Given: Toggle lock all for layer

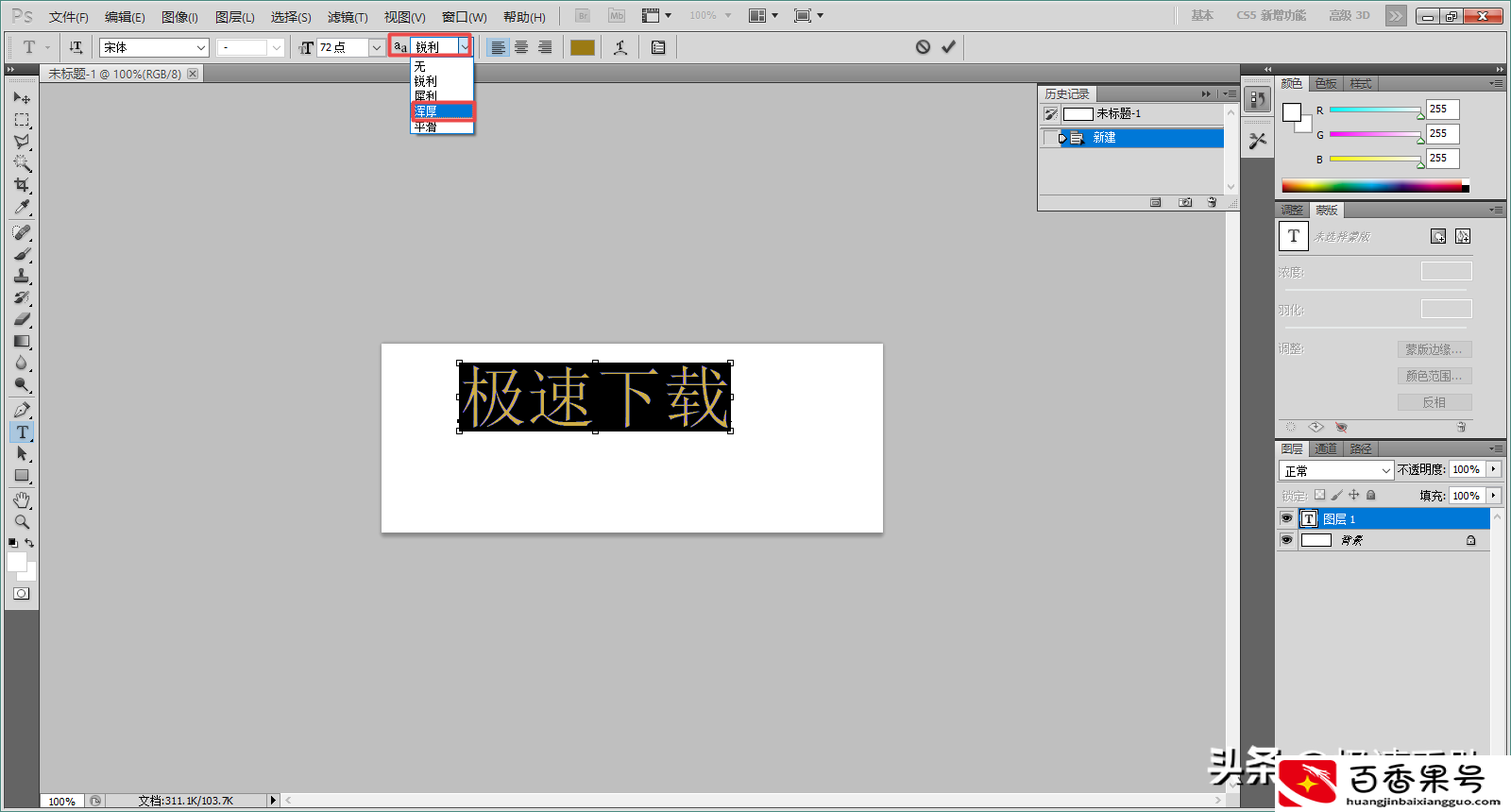Looking at the screenshot, I should pyautogui.click(x=1371, y=495).
